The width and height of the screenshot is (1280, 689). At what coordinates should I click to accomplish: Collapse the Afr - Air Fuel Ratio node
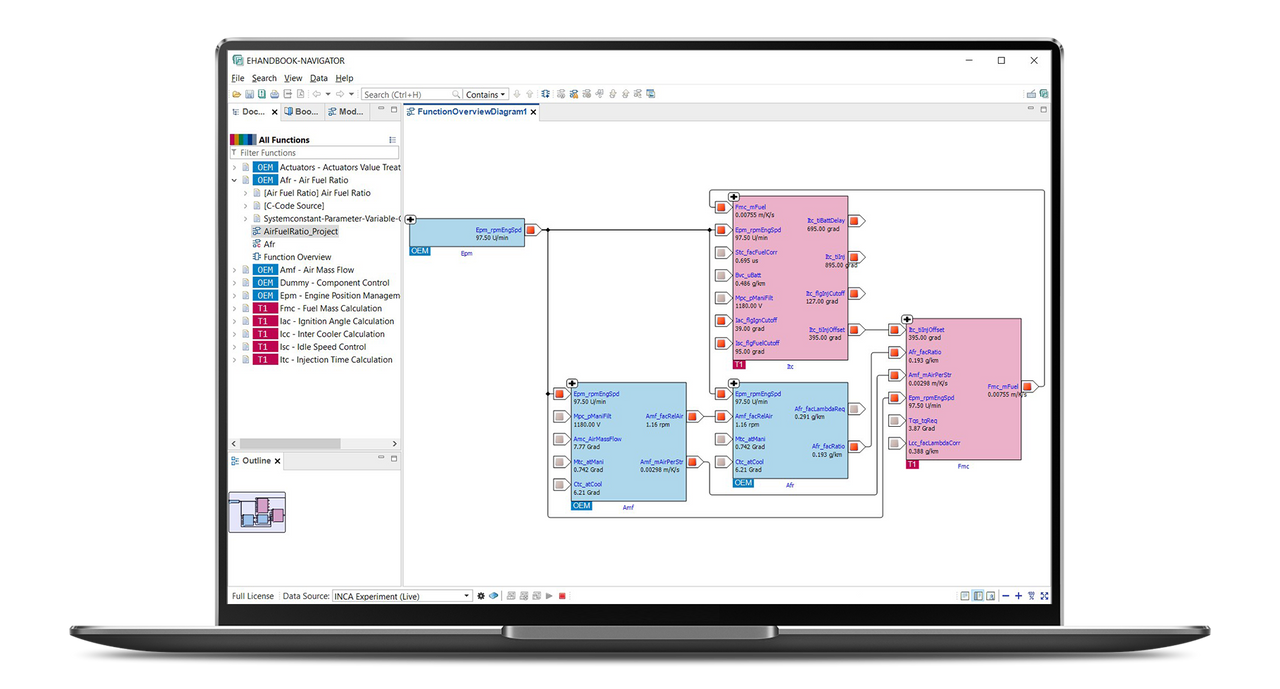pos(235,180)
